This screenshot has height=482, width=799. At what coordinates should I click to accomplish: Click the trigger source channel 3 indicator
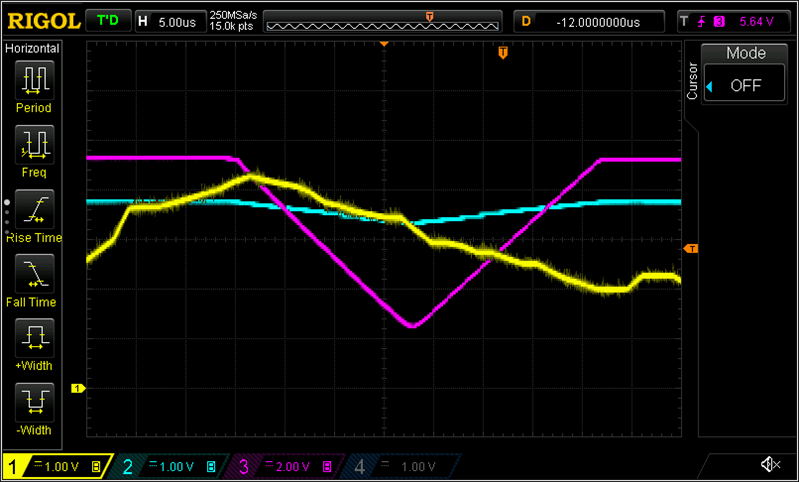[x=719, y=22]
